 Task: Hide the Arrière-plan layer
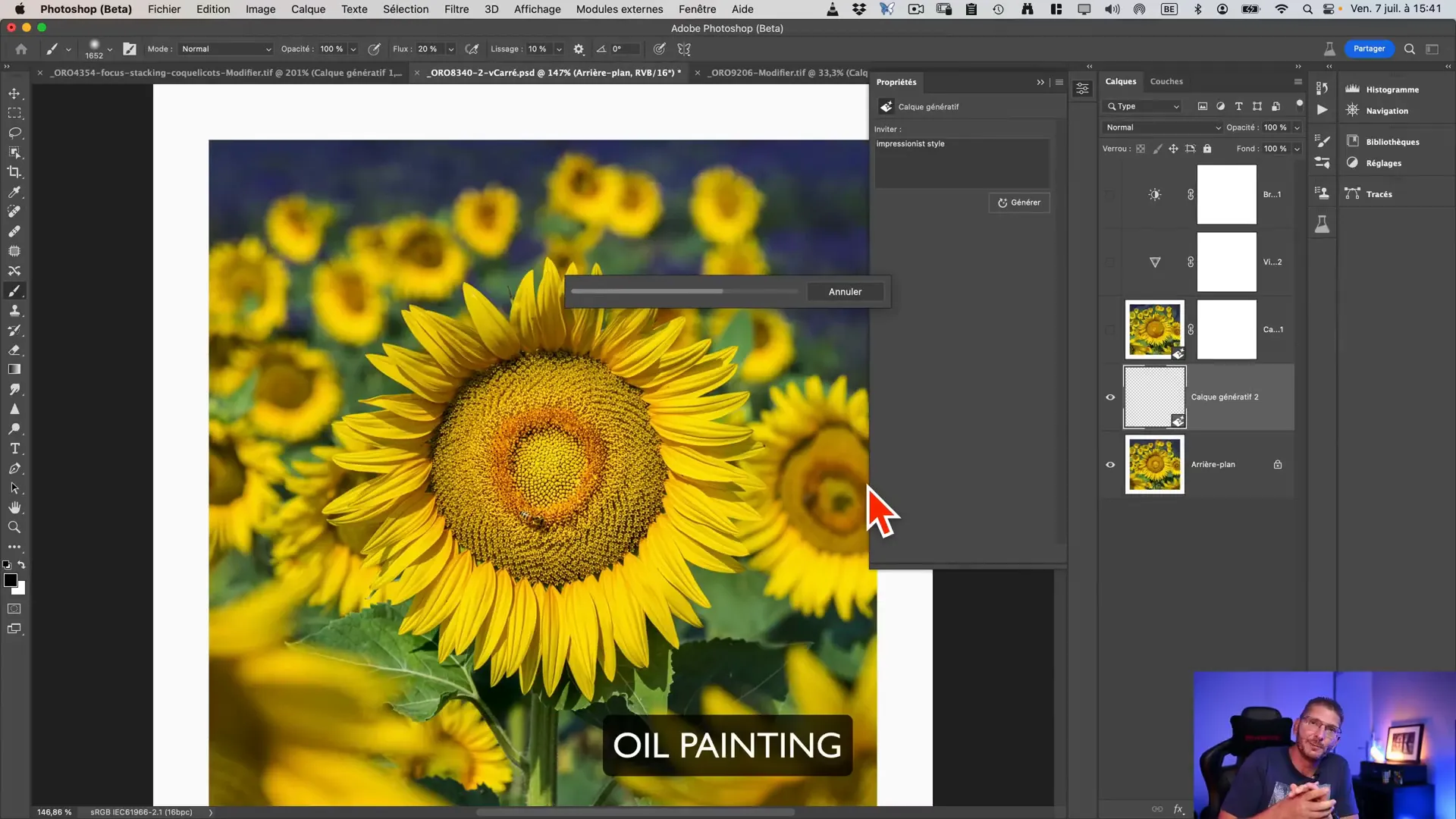(1110, 465)
